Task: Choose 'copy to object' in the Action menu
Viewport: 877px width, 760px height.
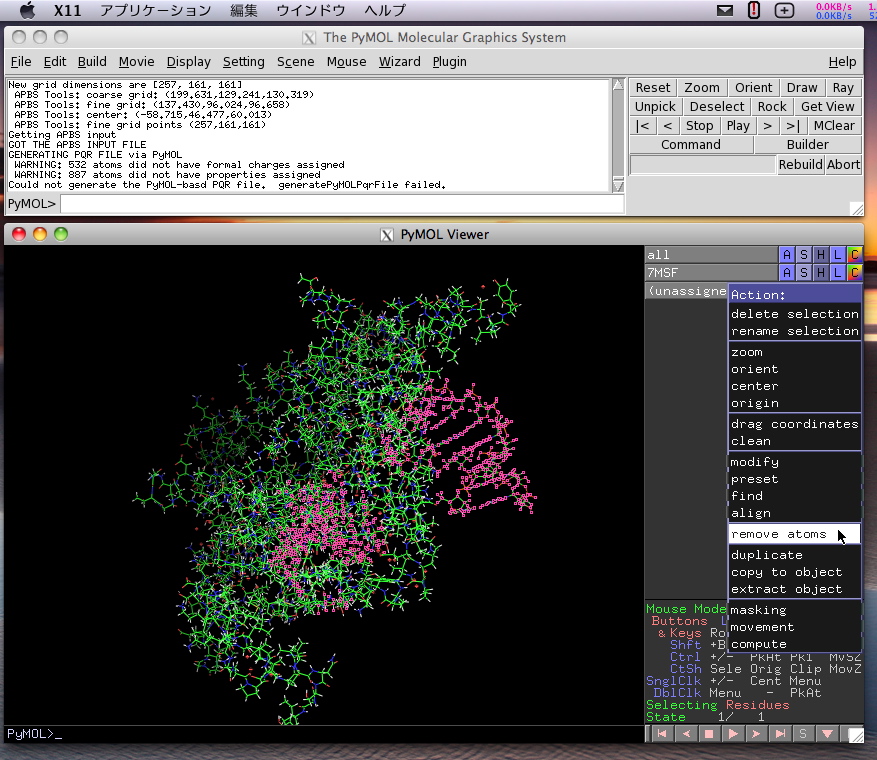Action: [x=795, y=572]
